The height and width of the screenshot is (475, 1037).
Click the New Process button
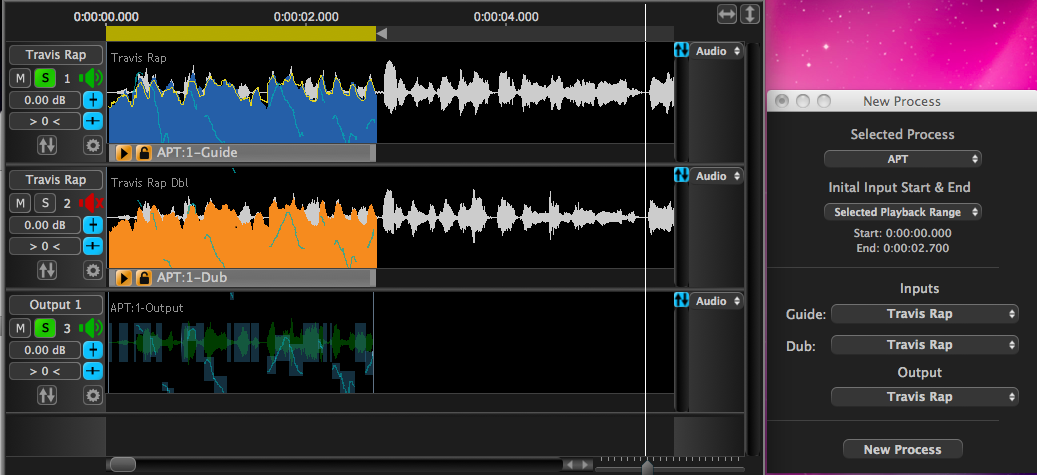tap(902, 449)
